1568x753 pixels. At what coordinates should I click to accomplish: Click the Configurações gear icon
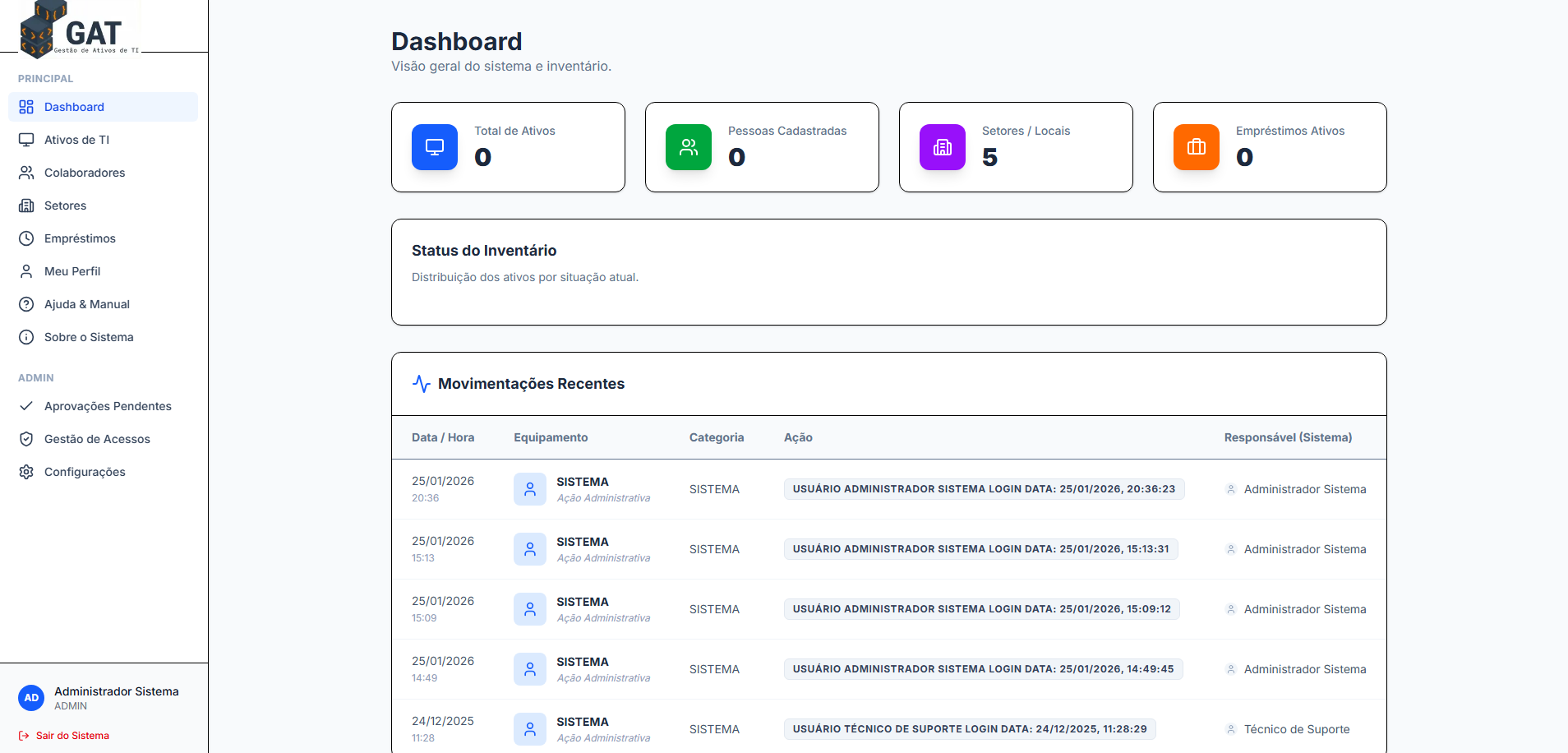pyautogui.click(x=26, y=472)
